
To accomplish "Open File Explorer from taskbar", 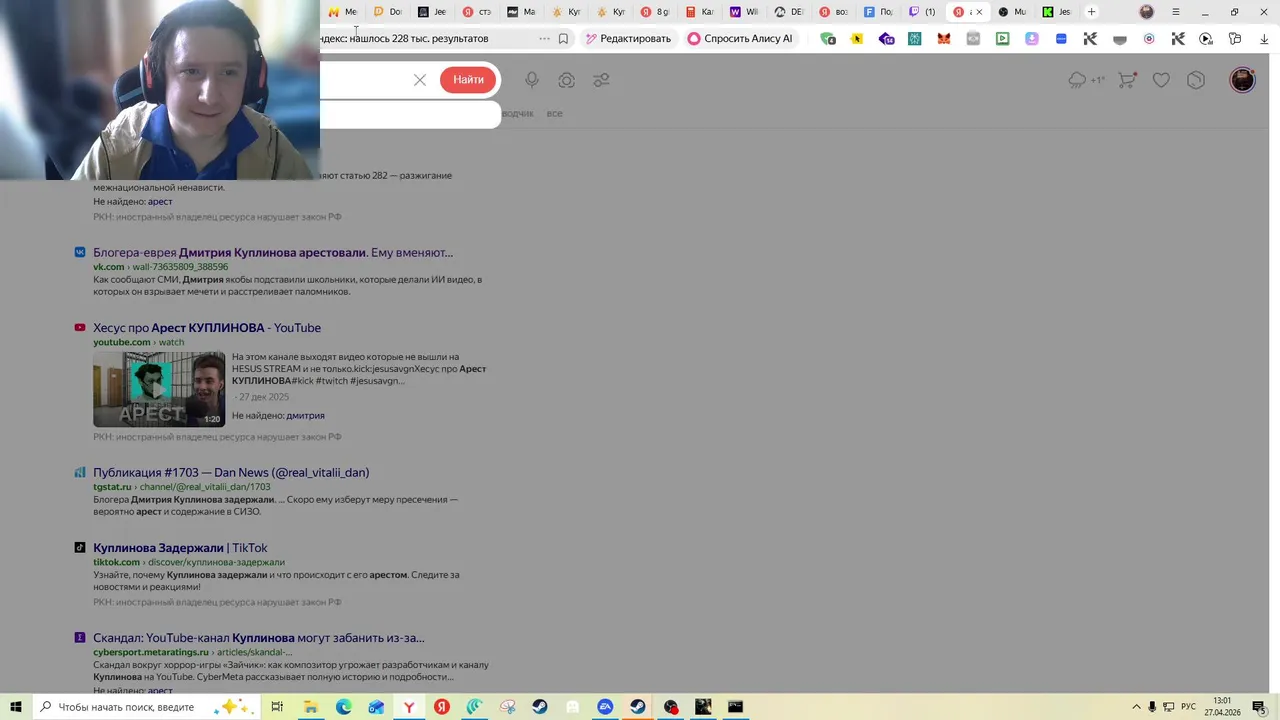I will click(x=310, y=707).
